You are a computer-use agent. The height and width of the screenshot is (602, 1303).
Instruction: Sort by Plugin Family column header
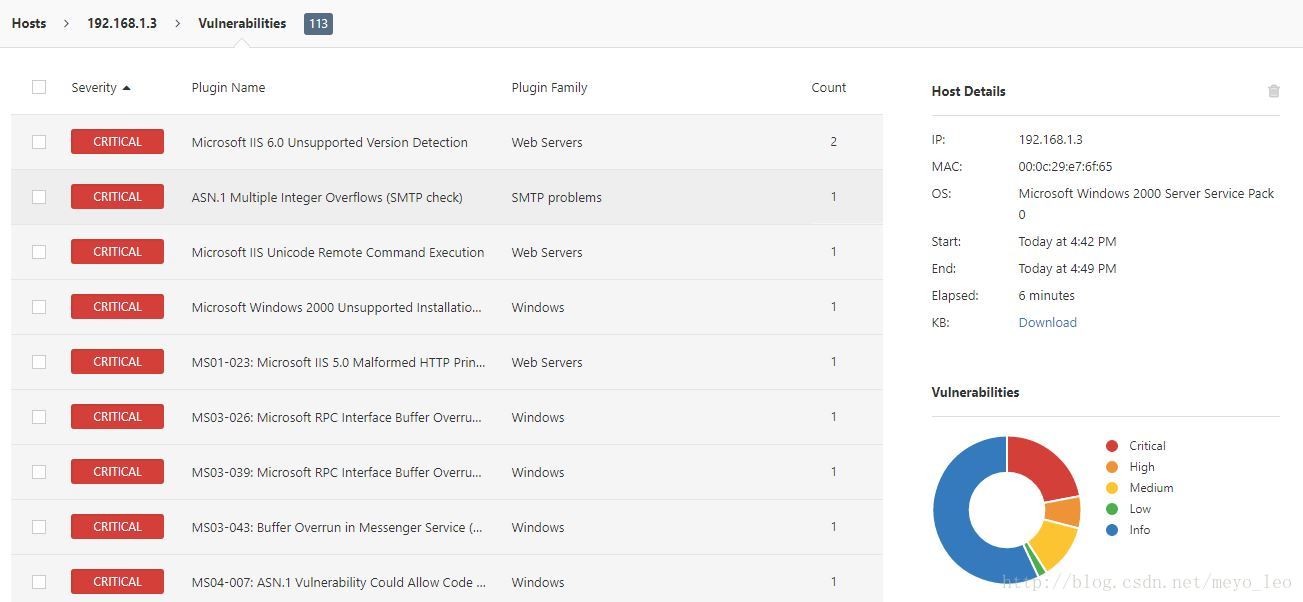coord(549,87)
